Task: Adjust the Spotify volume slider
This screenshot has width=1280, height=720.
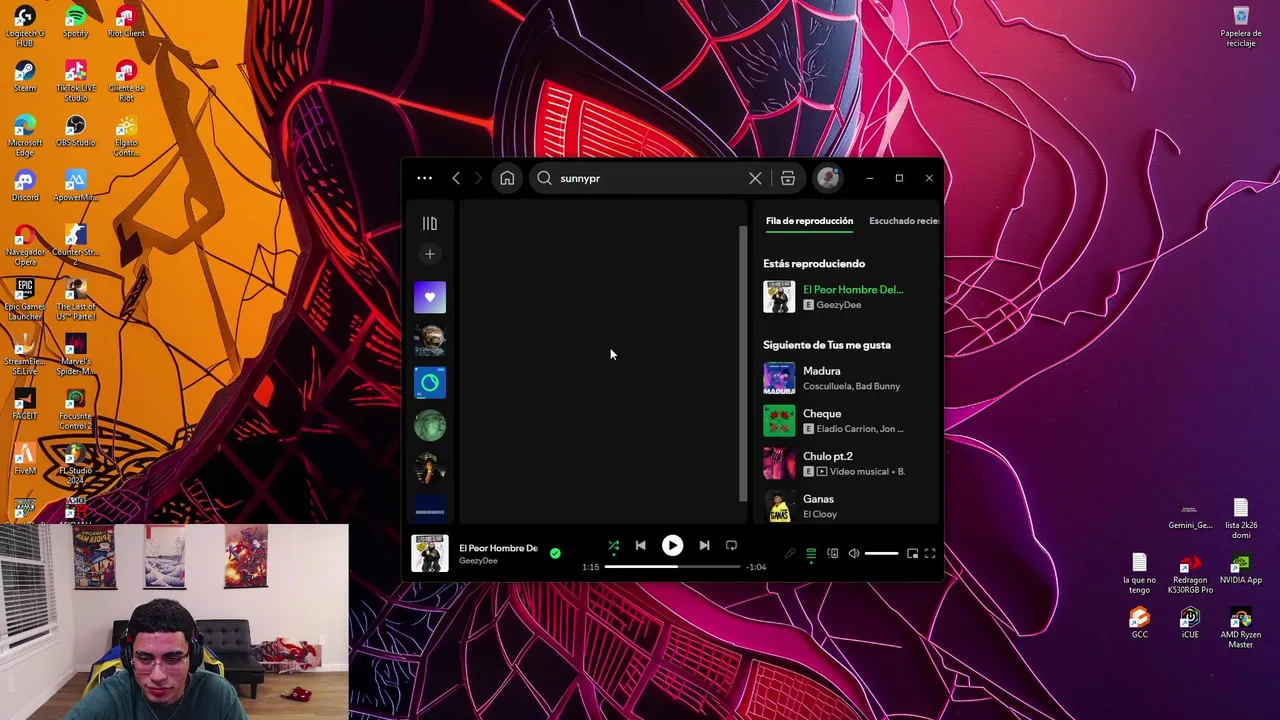Action: (x=881, y=553)
